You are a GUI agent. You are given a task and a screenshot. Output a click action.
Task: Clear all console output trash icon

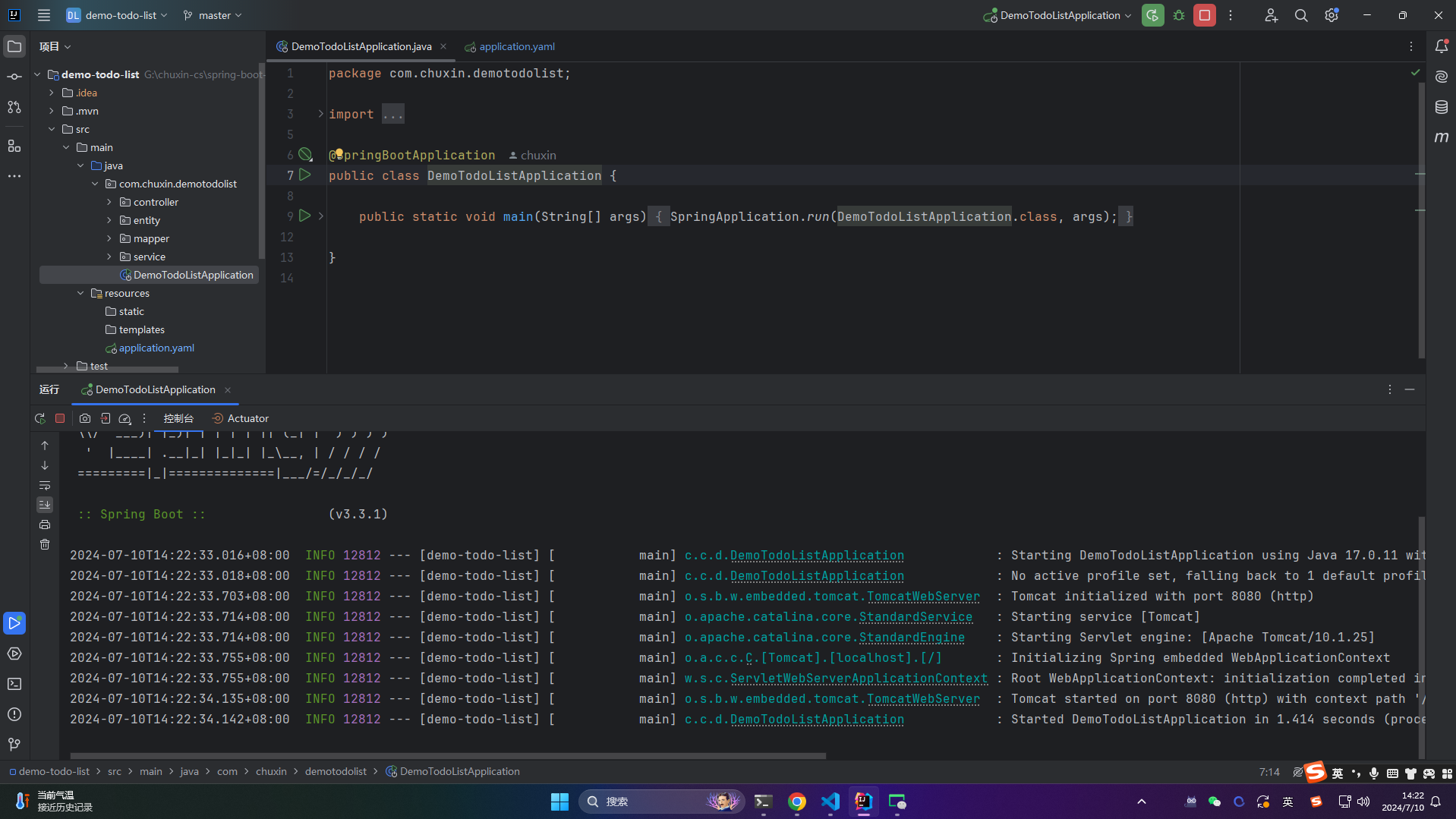45,544
